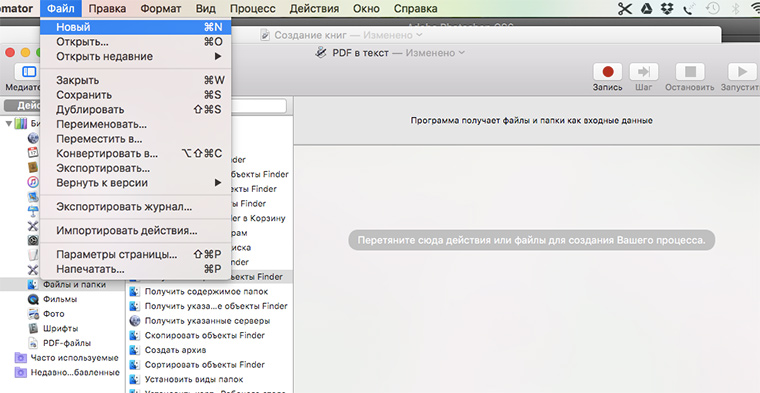Screen dimensions: 760x393
Task: Select the contacts book category icon in sidebar
Action: coord(32,167)
